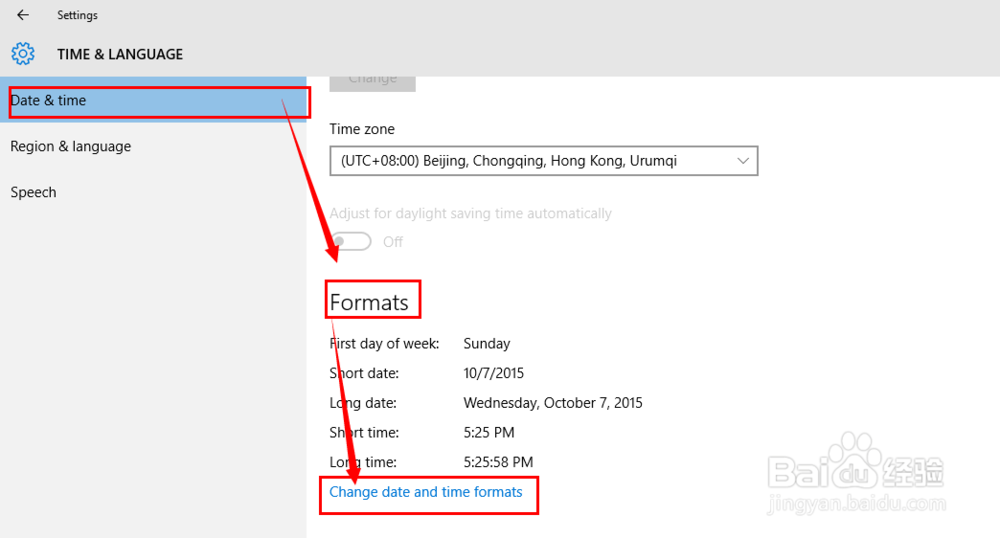Toggle daylight saving time switch
This screenshot has height=538, width=1000.
[x=351, y=242]
